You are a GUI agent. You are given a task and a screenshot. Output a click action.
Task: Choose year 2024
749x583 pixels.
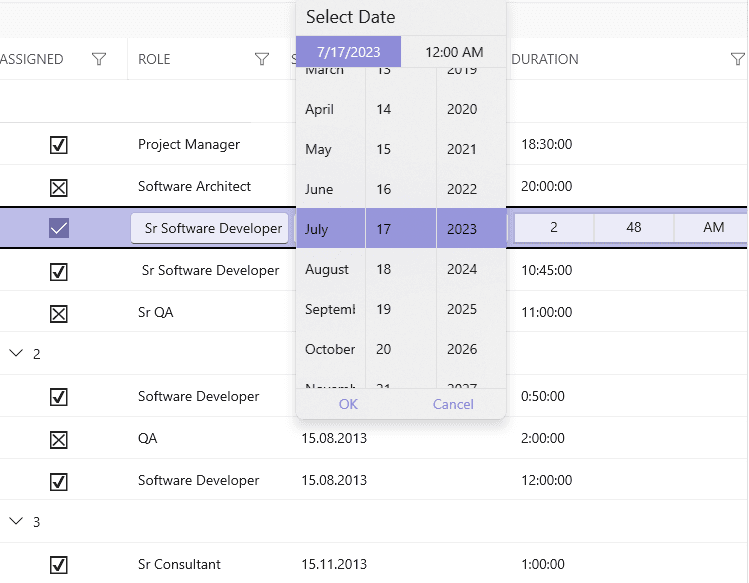(x=471, y=269)
